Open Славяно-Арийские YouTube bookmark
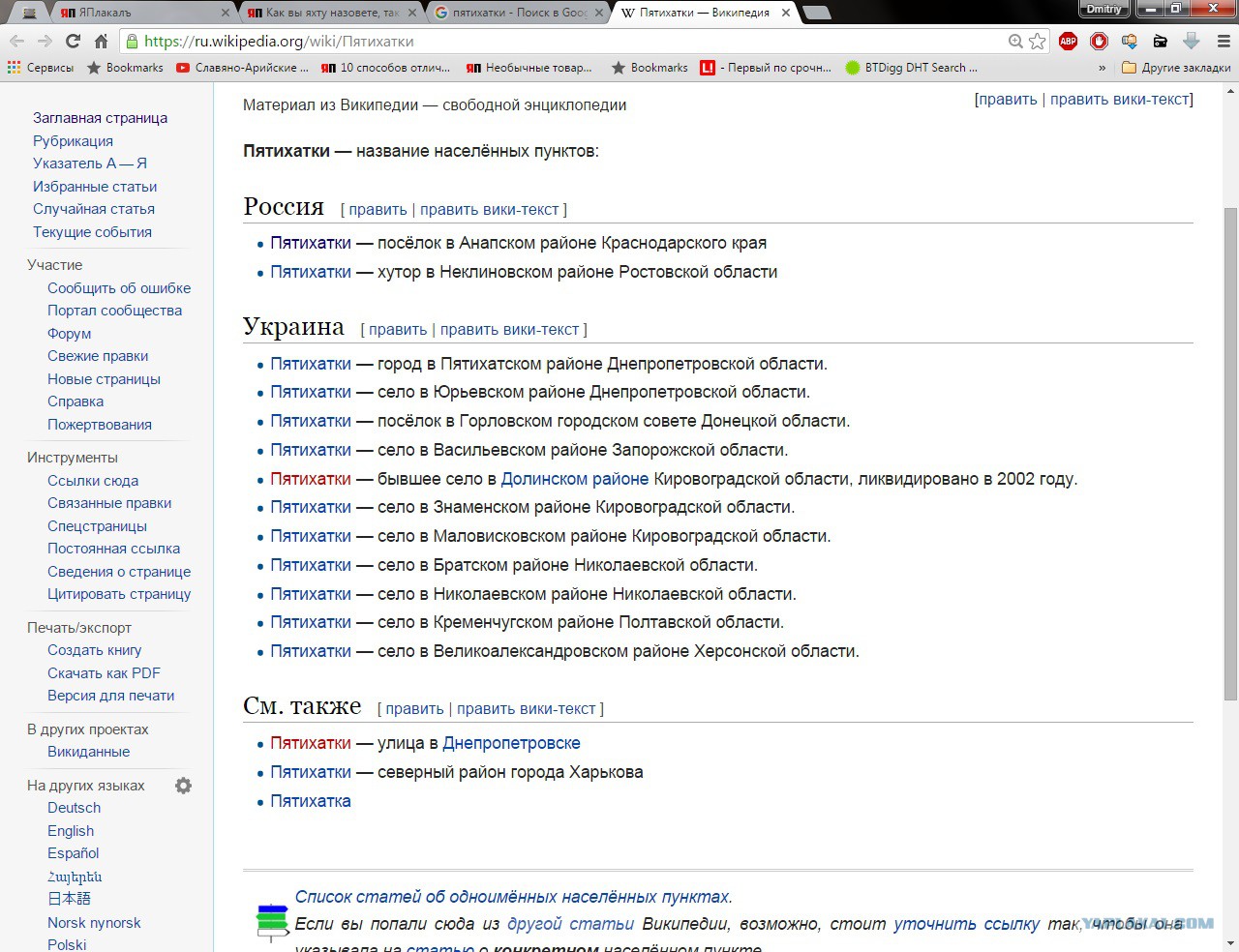Viewport: 1239px width, 952px height. point(242,68)
